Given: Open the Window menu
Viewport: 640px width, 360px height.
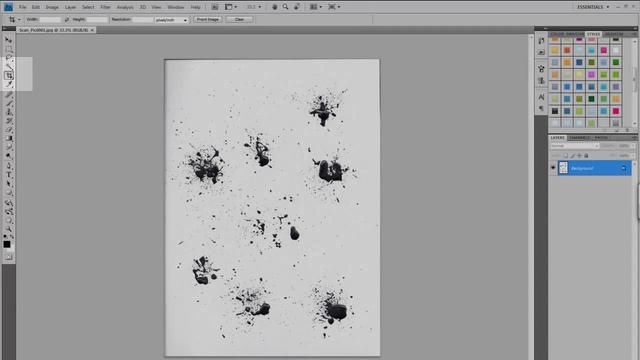Looking at the screenshot, I should click(176, 7).
